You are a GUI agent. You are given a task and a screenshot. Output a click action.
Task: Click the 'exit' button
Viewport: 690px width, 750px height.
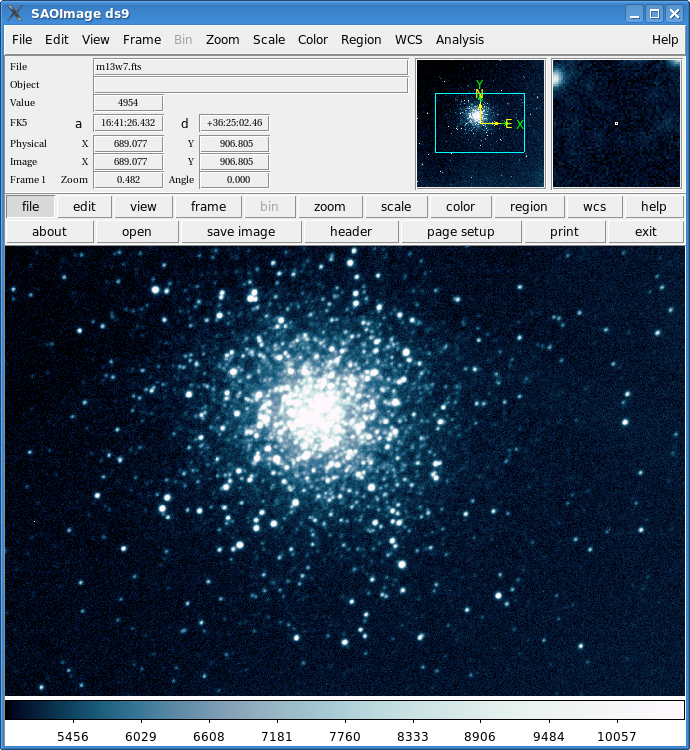[x=646, y=232]
